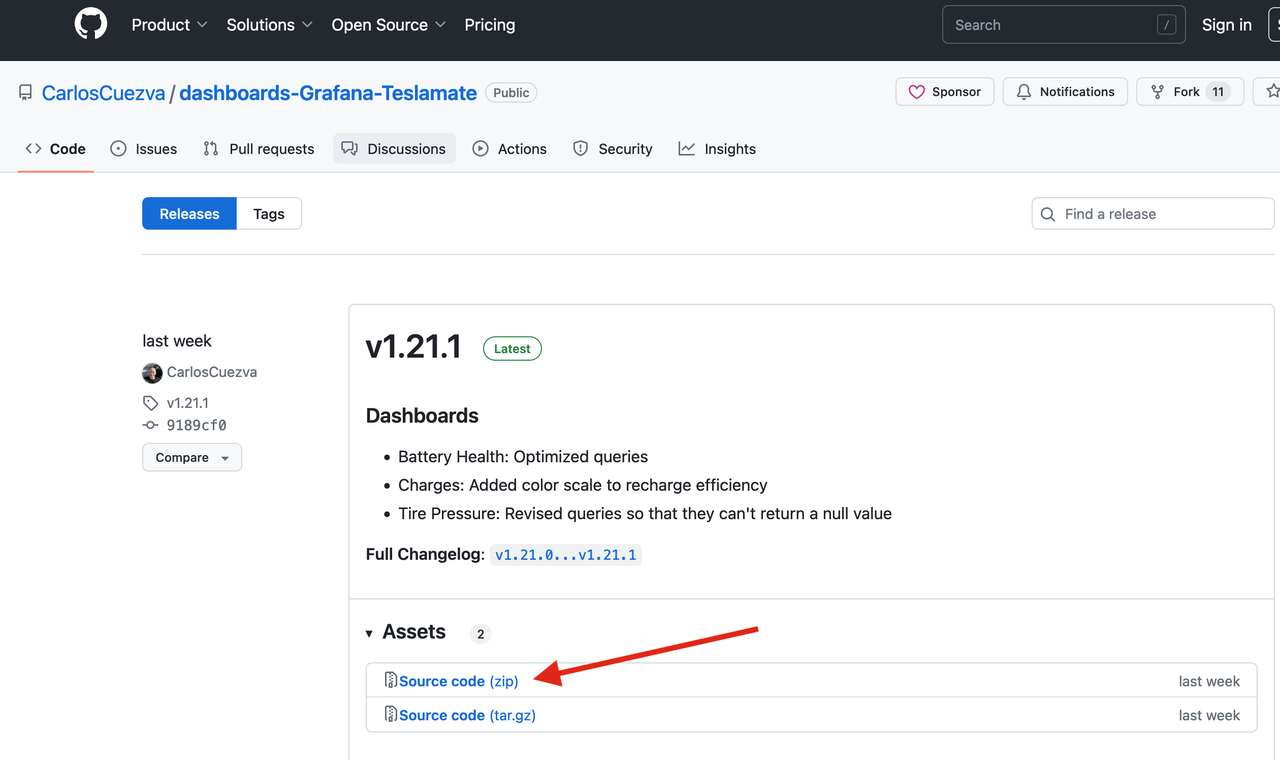Screen dimensions: 1280x760
Task: Click the Sponsor heart button
Action: point(945,91)
